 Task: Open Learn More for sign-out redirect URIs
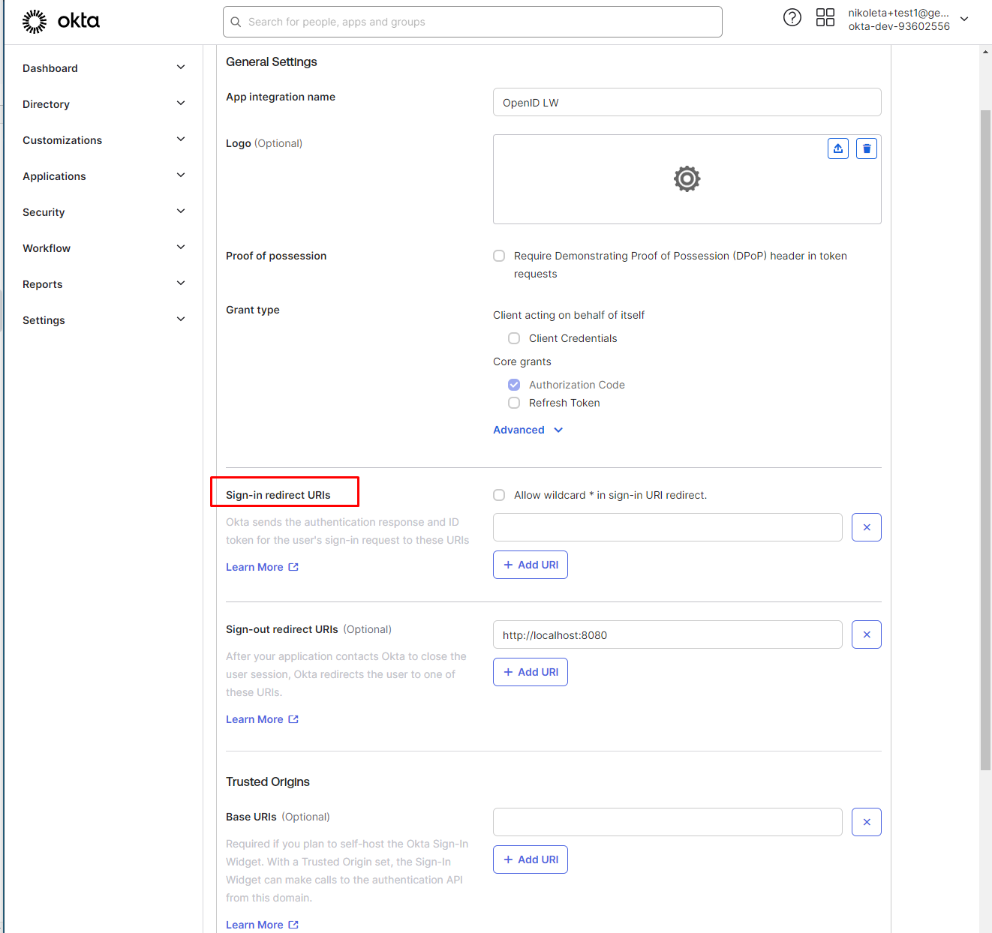coord(262,719)
